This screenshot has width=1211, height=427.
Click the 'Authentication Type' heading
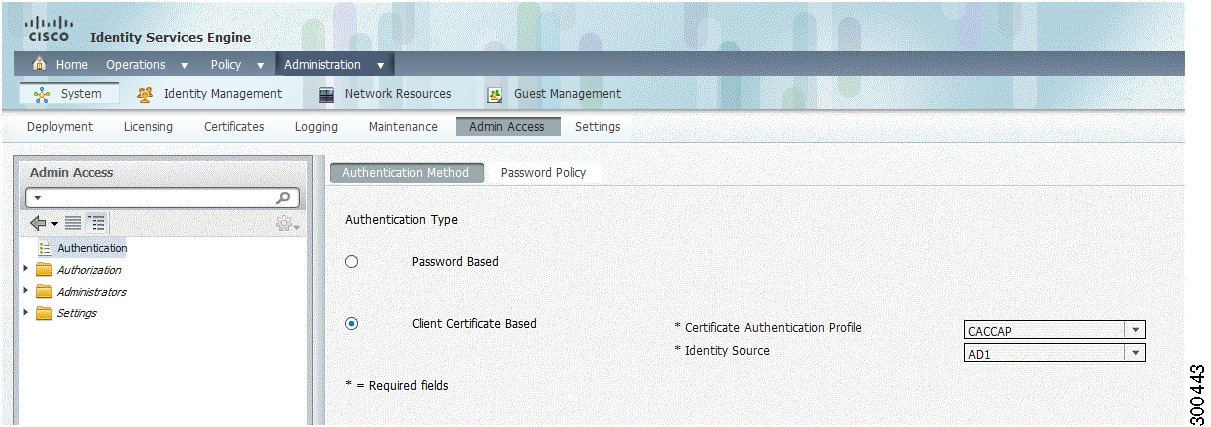pos(401,220)
